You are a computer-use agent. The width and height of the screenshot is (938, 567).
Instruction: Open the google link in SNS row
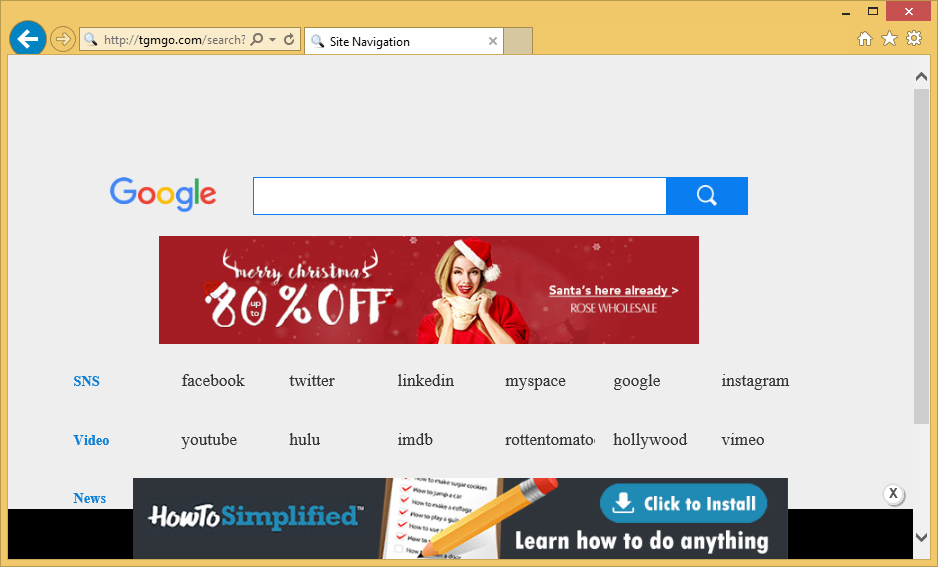[636, 382]
